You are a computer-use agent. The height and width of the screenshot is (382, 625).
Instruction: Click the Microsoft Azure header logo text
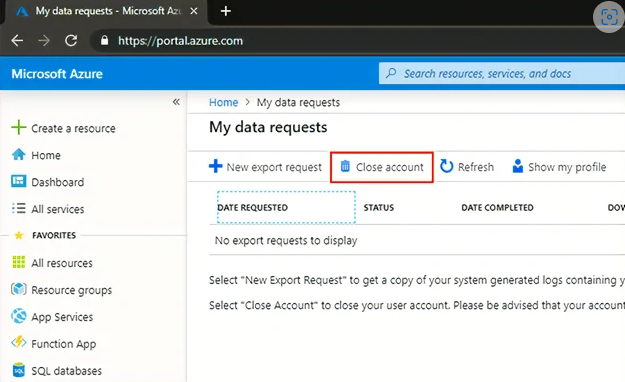click(x=57, y=74)
